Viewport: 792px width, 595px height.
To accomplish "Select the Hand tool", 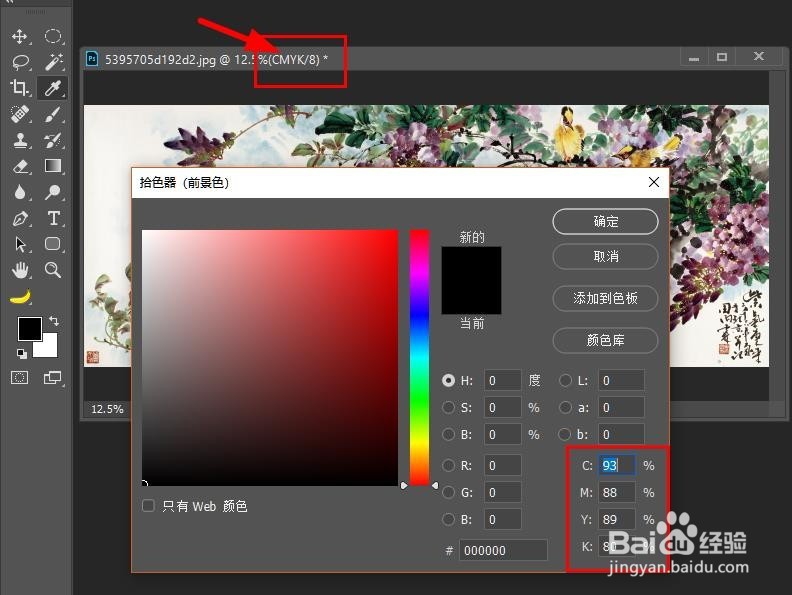I will (x=20, y=270).
